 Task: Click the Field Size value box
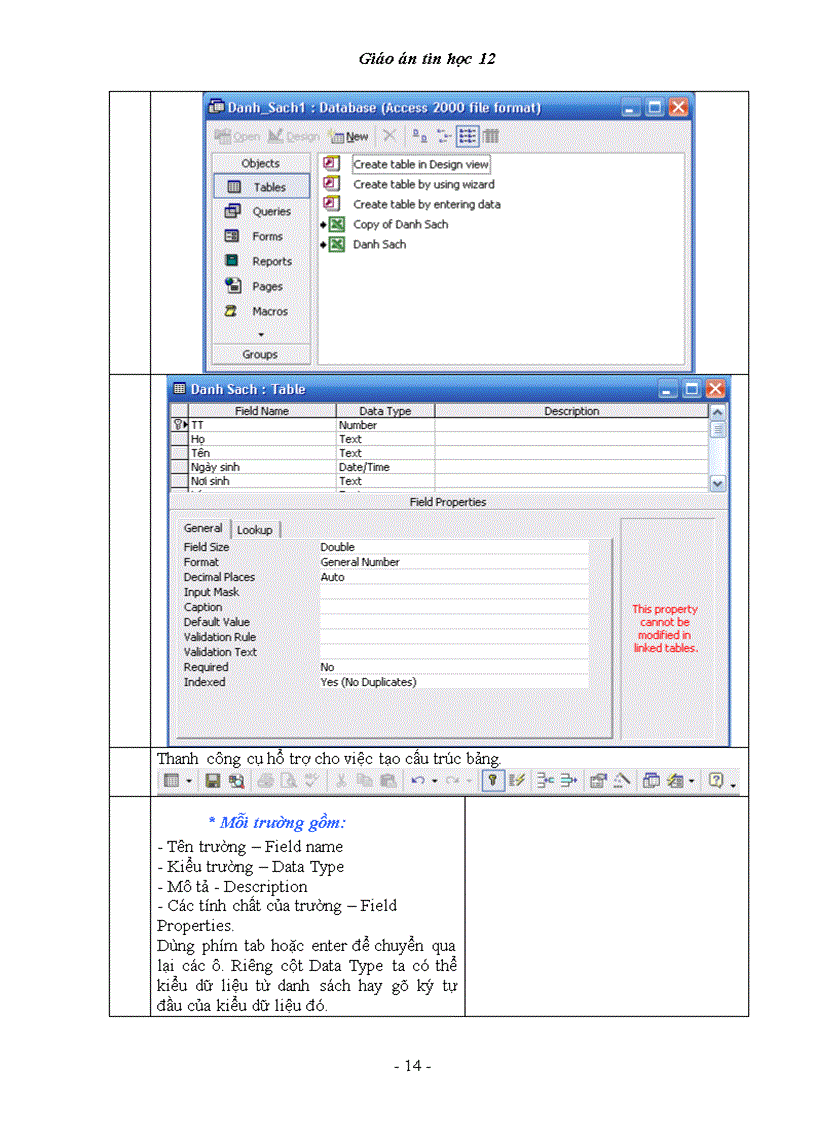[452, 547]
